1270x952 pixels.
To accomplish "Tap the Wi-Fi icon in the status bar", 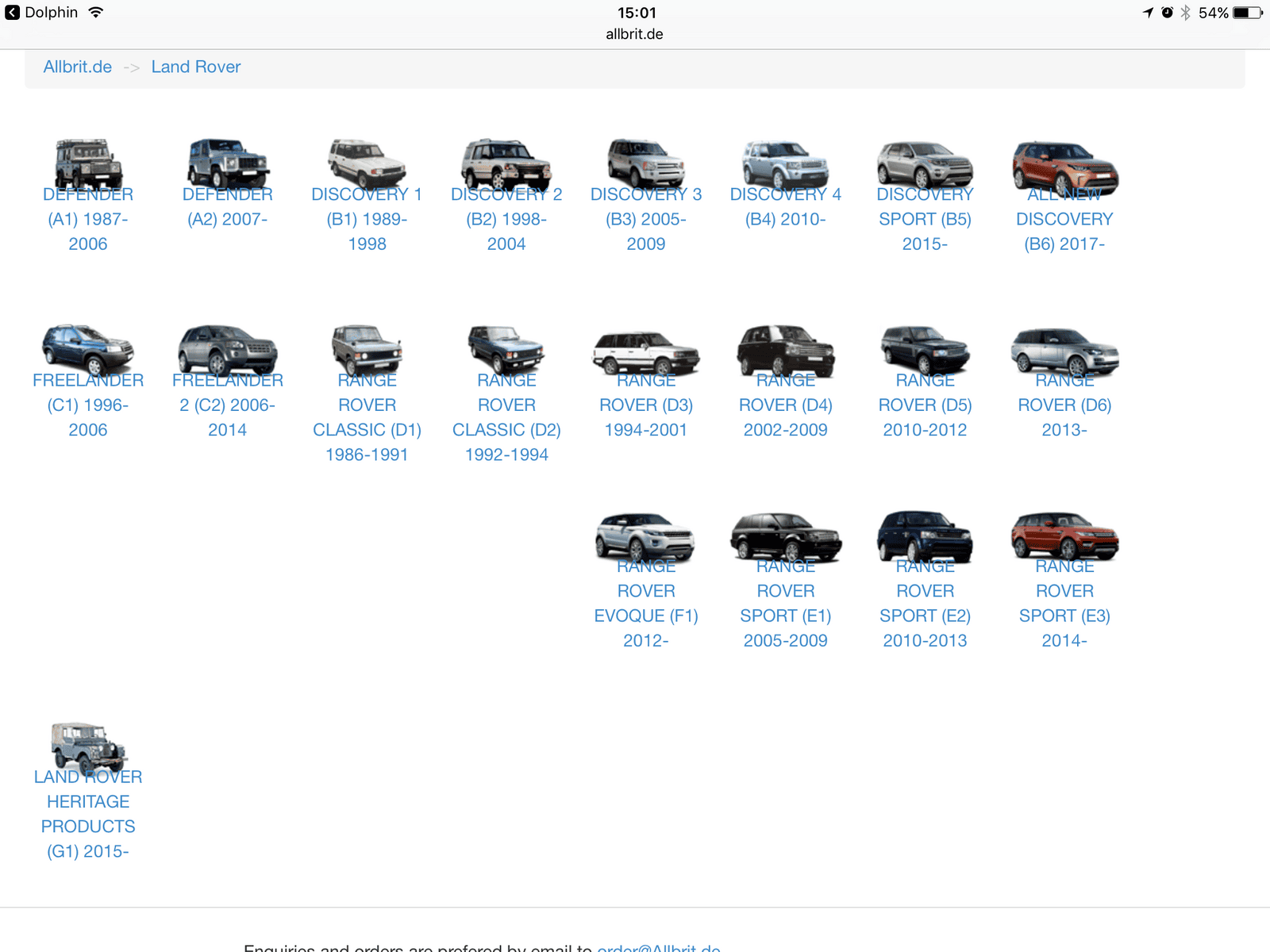I will tap(96, 12).
